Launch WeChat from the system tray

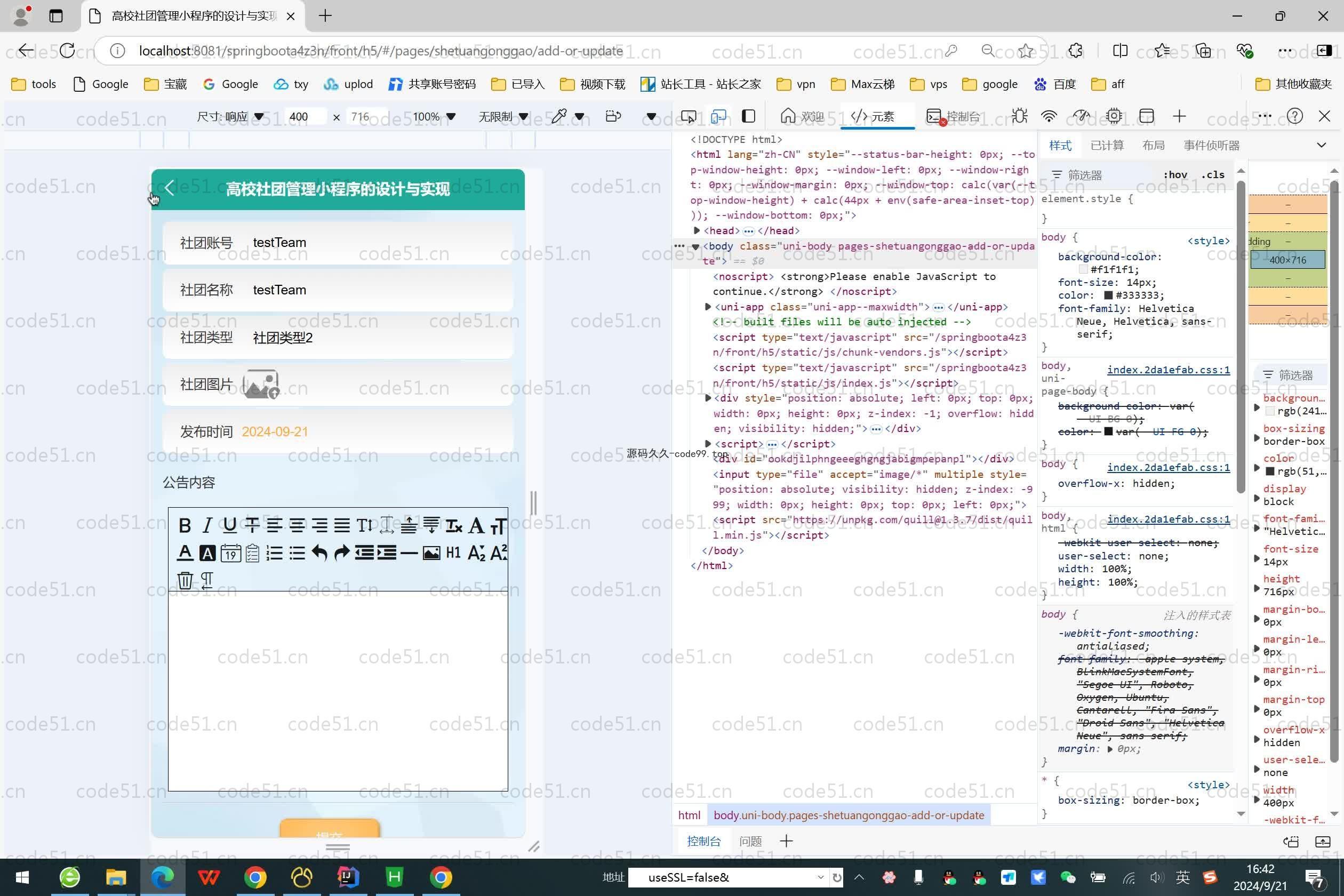1067,877
